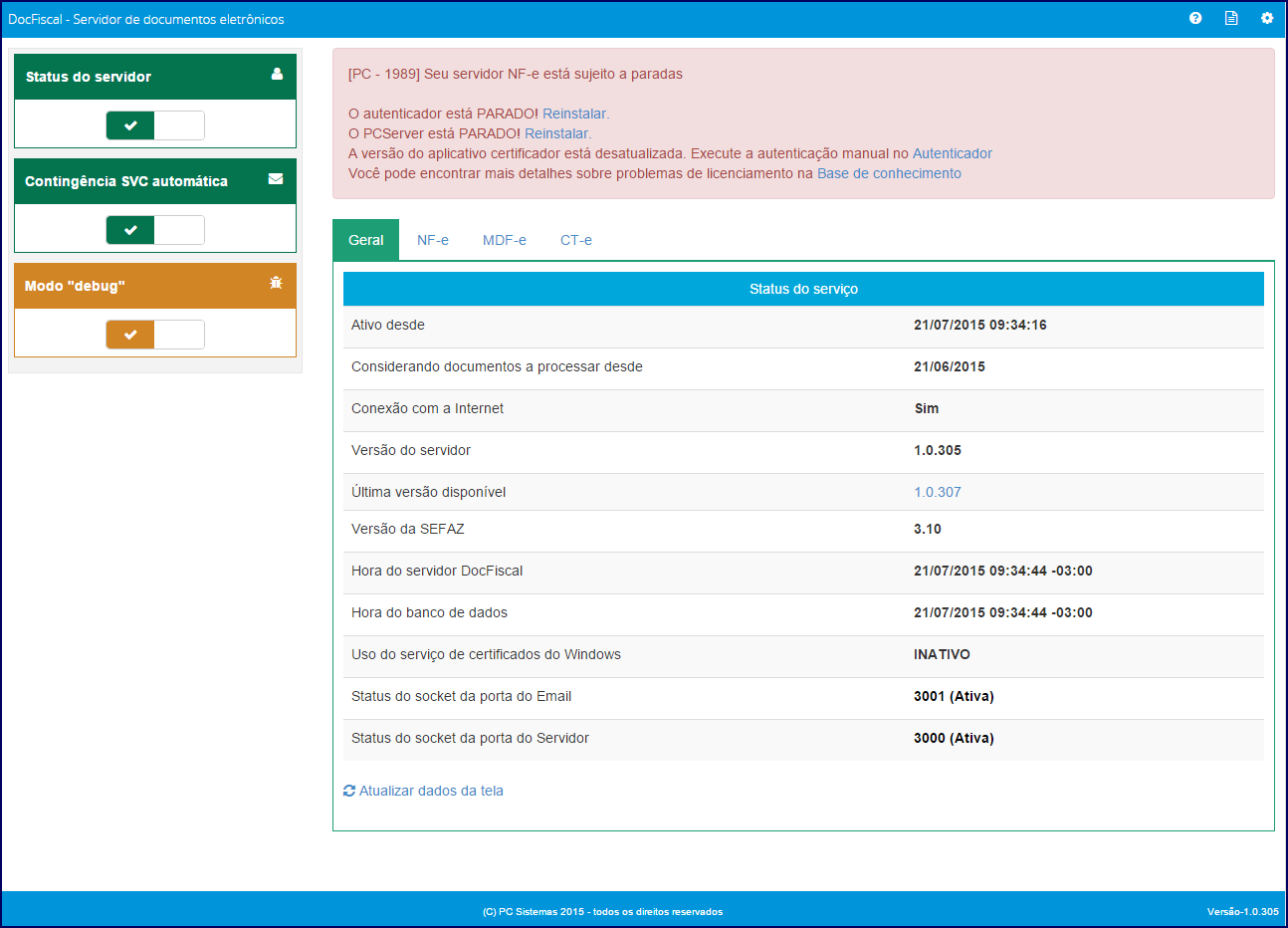The height and width of the screenshot is (928, 1288).
Task: Click refresh icon beside Atualizar dados da tela
Action: coord(349,791)
